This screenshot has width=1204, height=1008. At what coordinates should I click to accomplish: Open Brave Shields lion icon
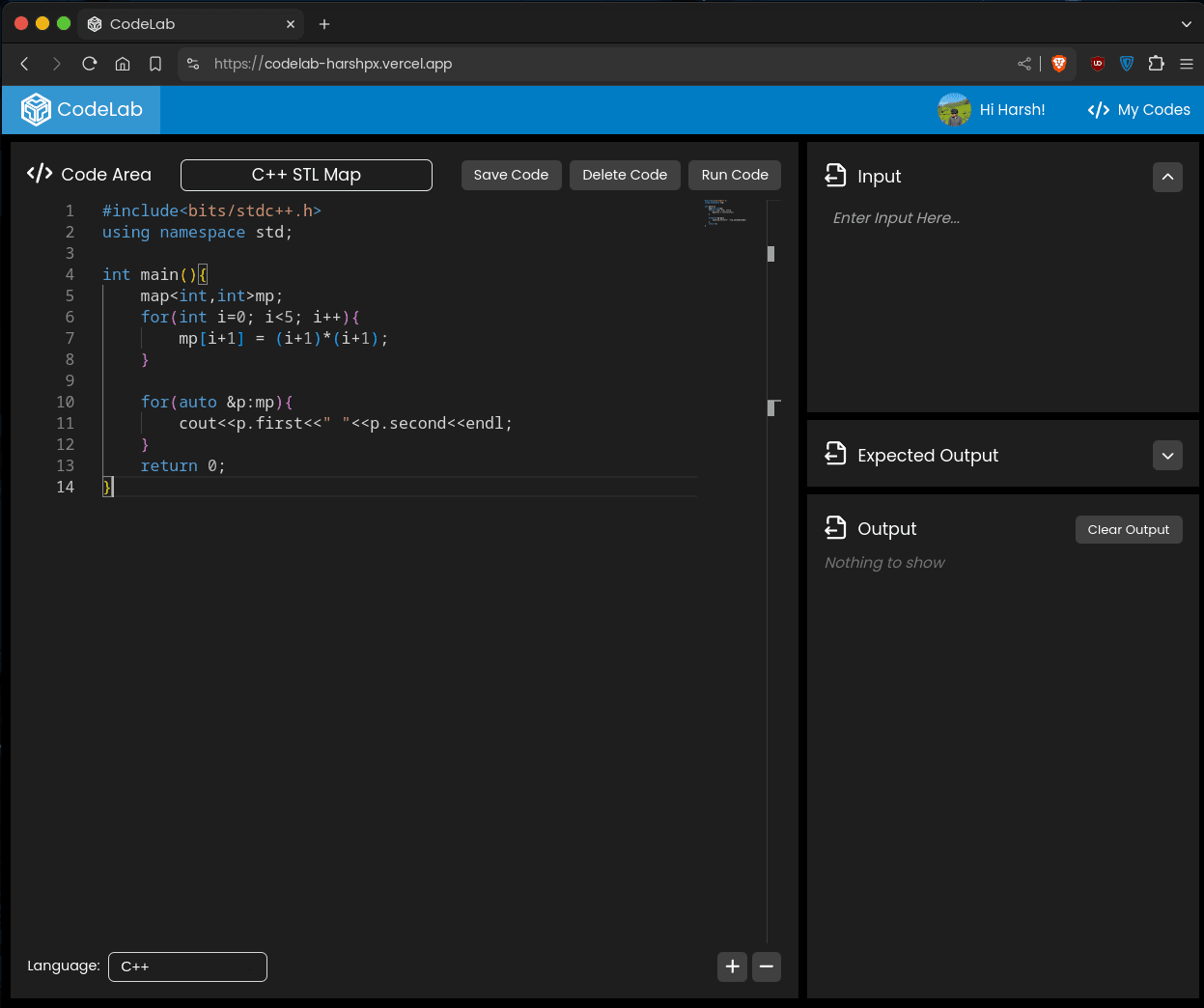1059,64
